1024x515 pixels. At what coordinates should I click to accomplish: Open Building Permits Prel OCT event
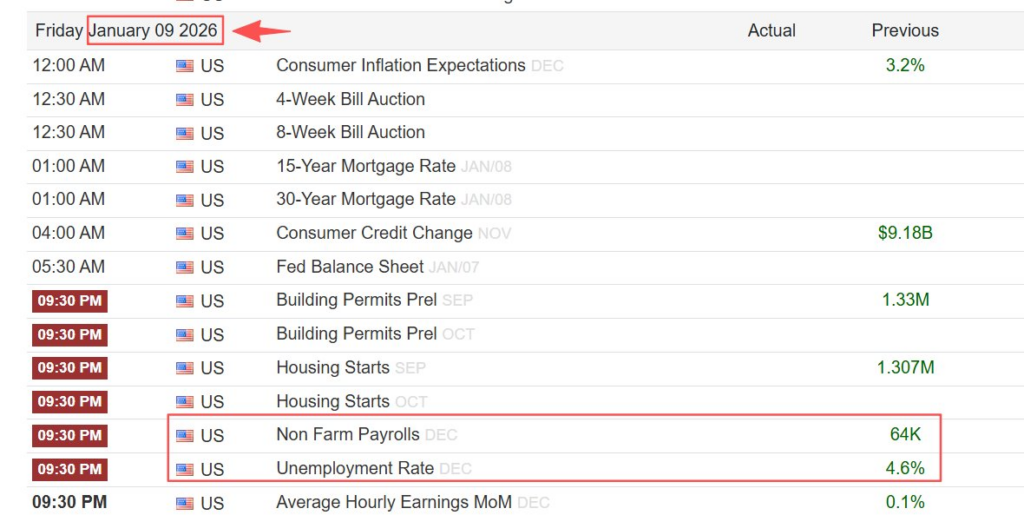pyautogui.click(x=356, y=333)
